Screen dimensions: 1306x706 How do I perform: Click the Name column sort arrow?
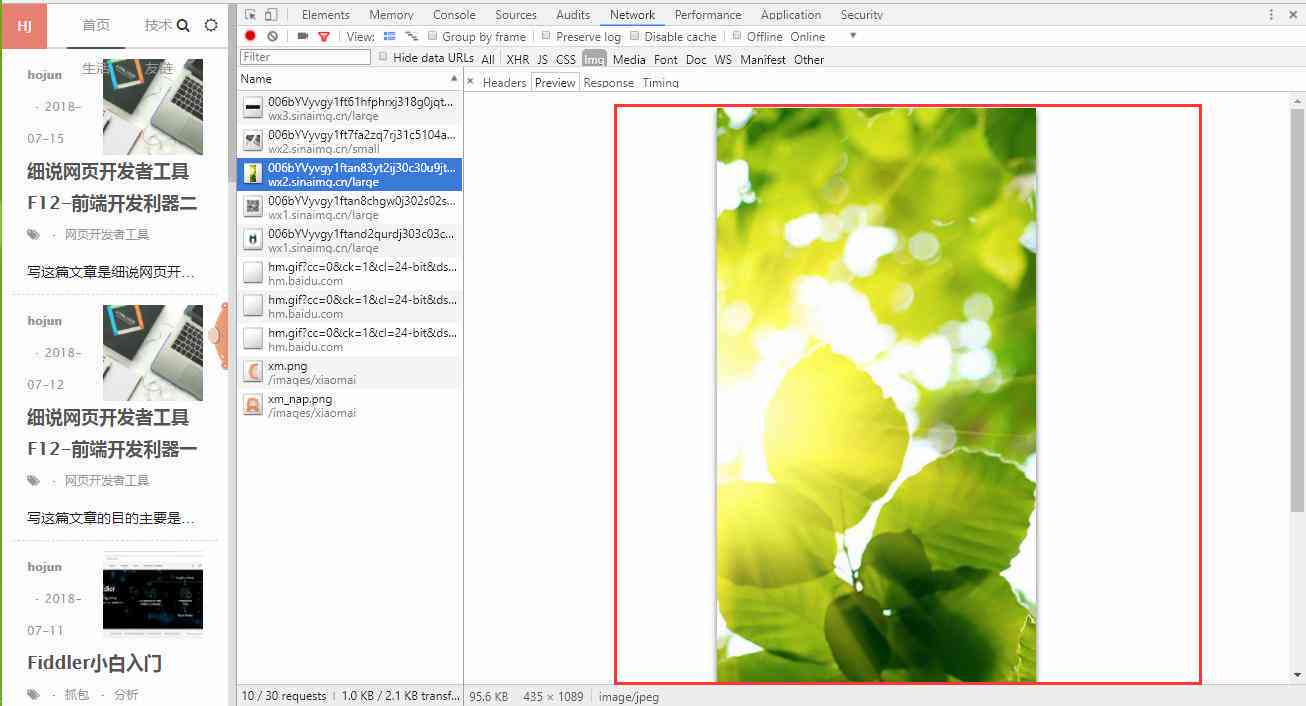click(x=454, y=78)
